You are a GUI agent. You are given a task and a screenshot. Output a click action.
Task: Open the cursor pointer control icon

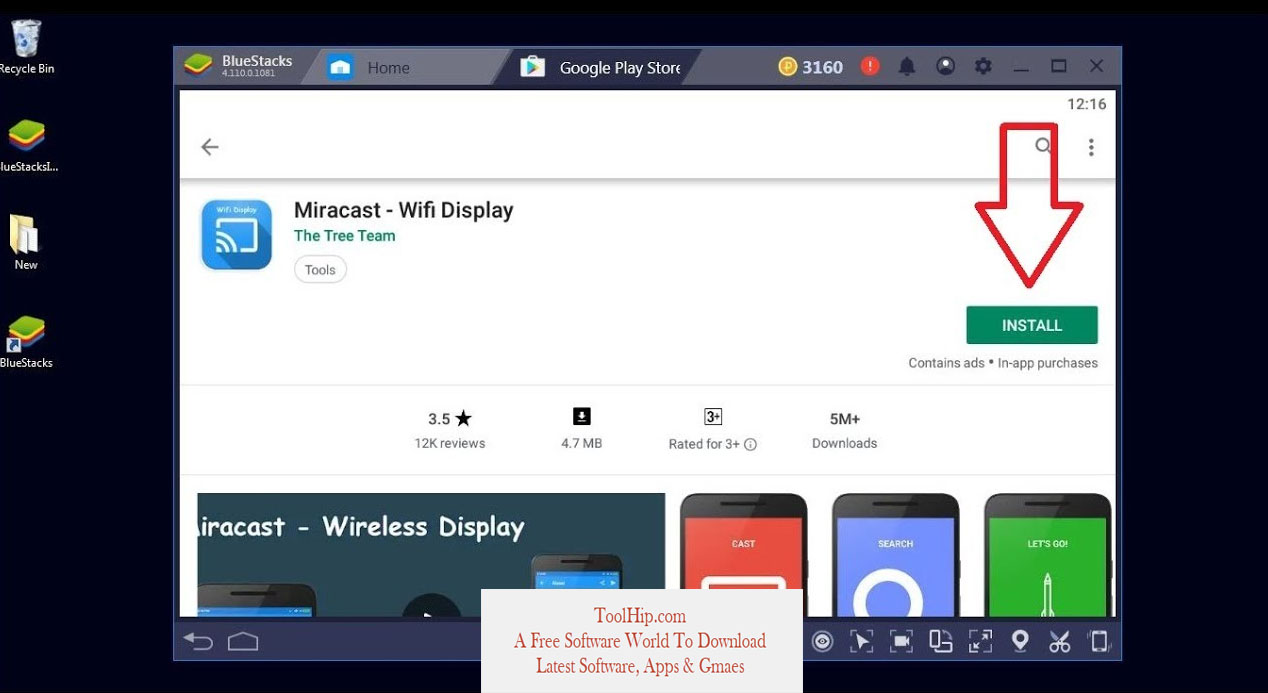861,641
